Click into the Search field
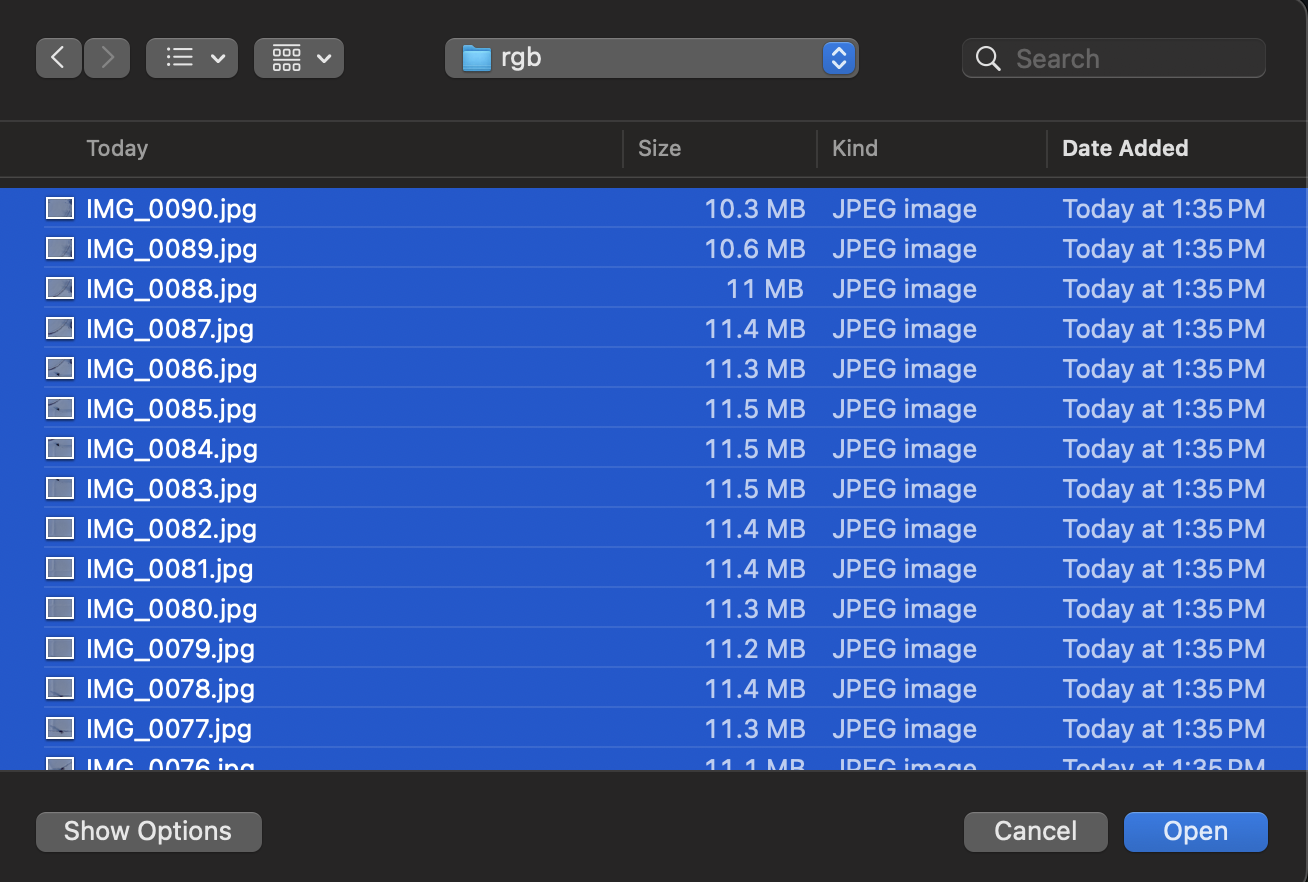1308x882 pixels. [x=1130, y=59]
